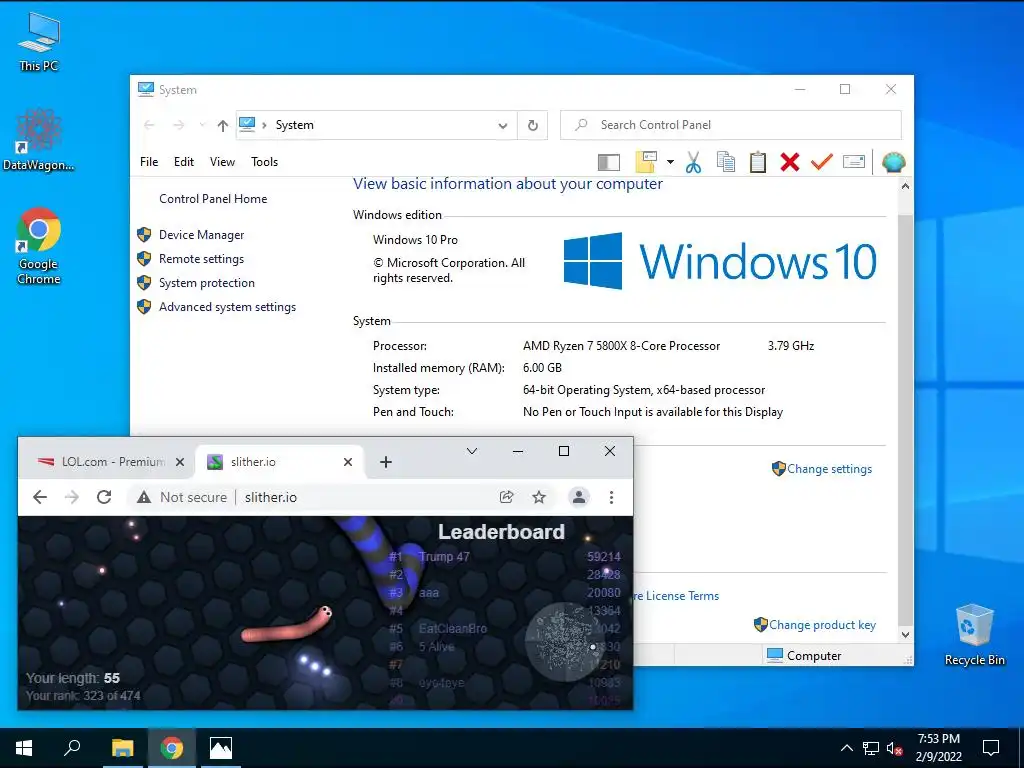Click the slither.io URL in address bar

click(x=271, y=497)
